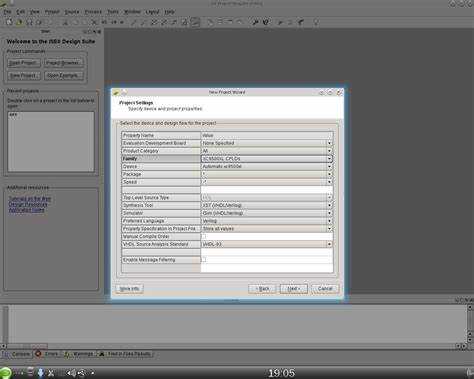Open the Application Notes link

tap(26, 210)
